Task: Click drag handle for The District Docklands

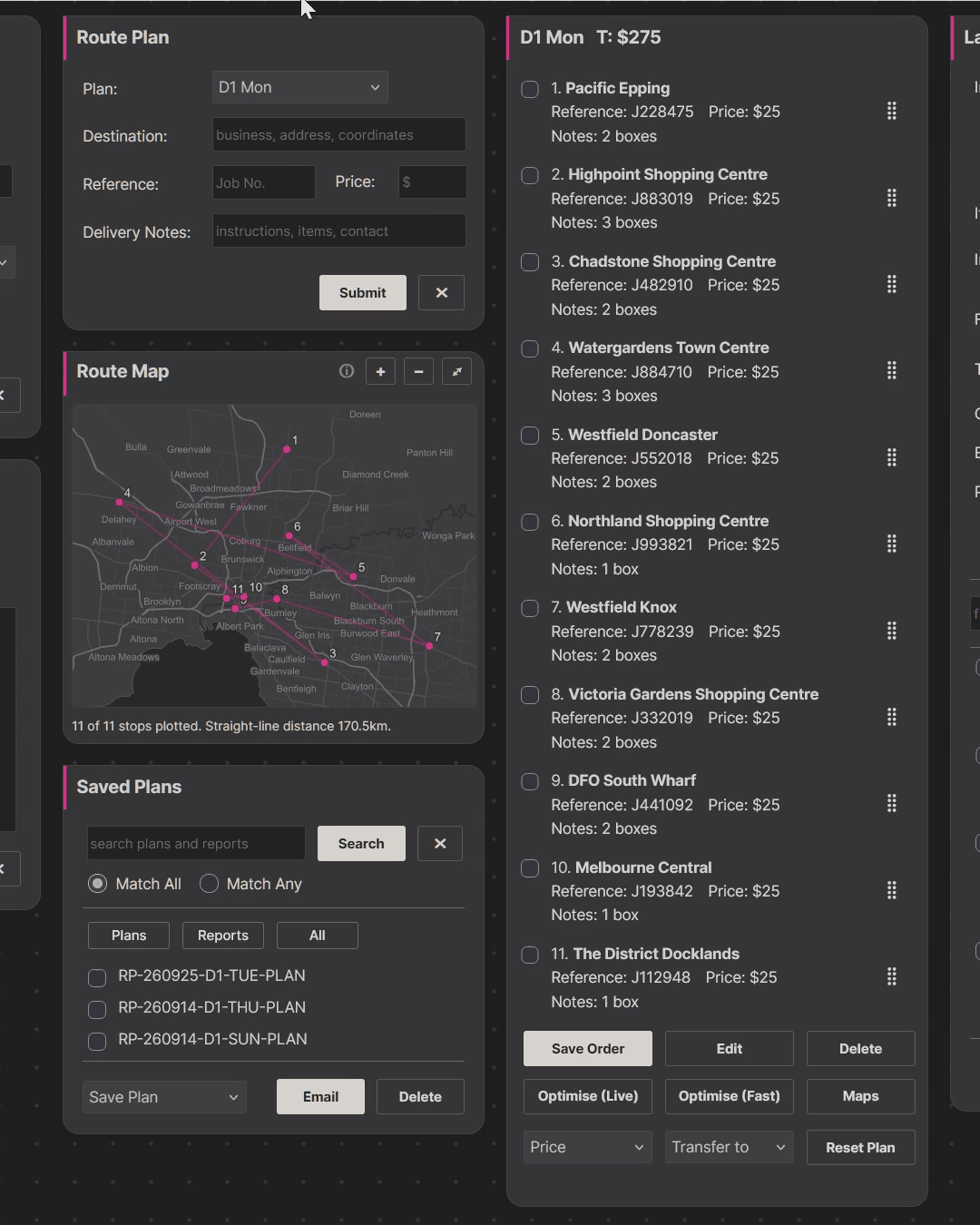Action: pos(892,977)
